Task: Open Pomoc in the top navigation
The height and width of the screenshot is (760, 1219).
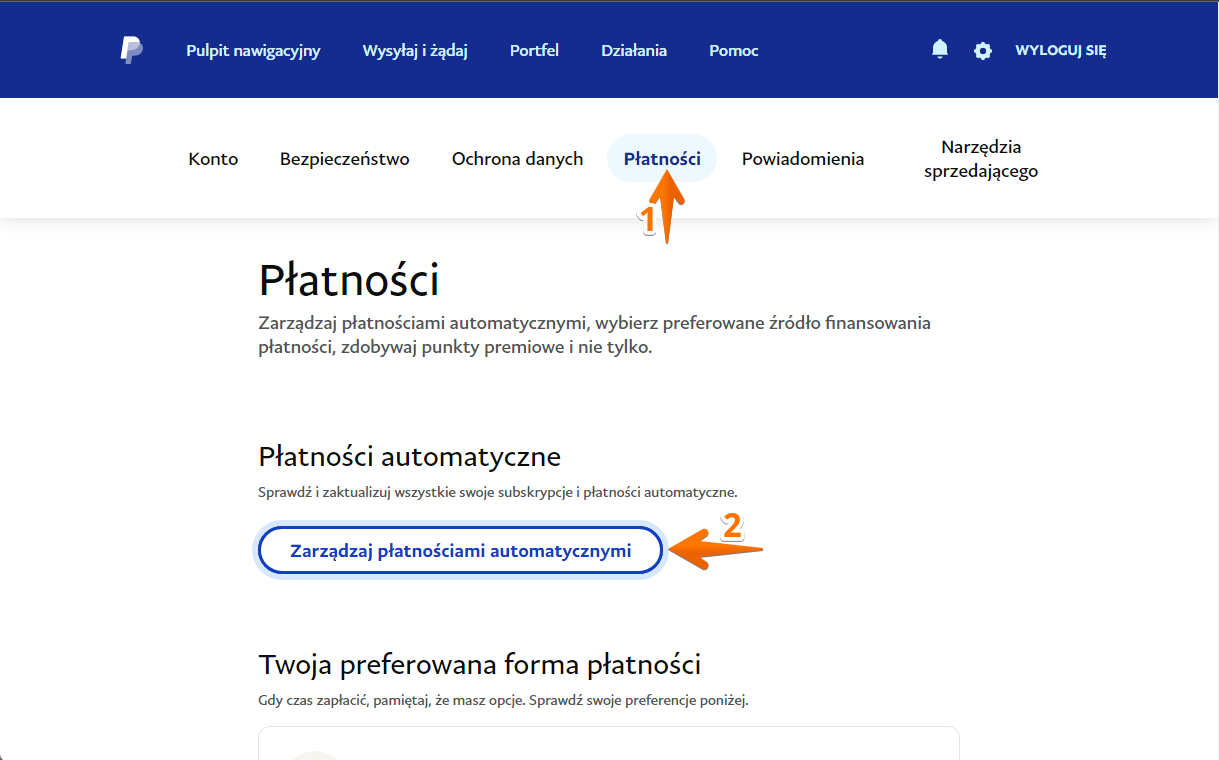Action: click(x=734, y=50)
